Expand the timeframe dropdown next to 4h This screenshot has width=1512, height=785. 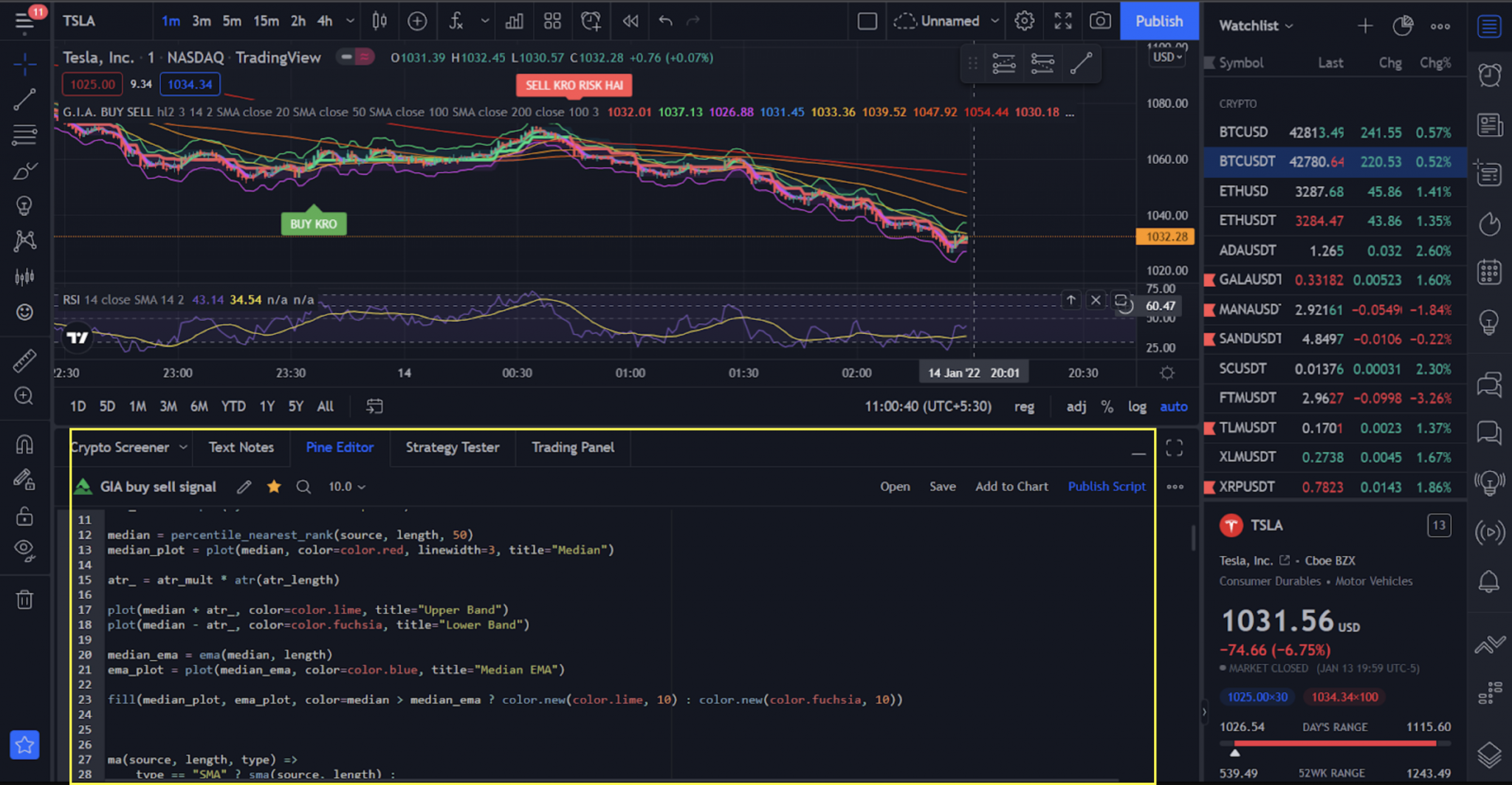[350, 21]
